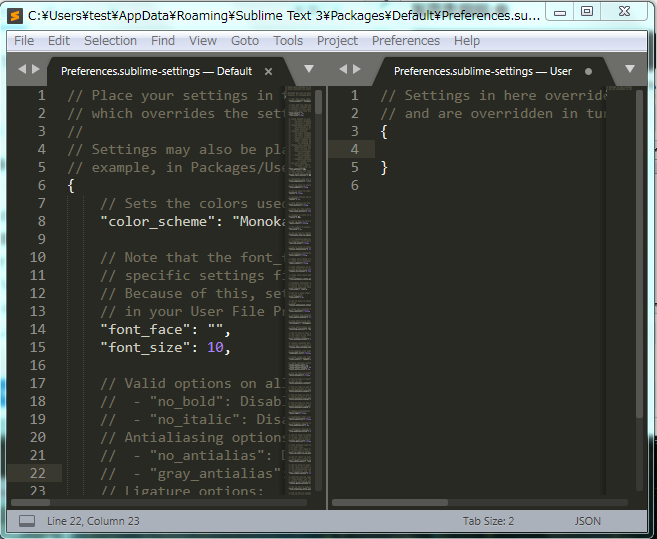Open the Tools menu

pyautogui.click(x=288, y=41)
